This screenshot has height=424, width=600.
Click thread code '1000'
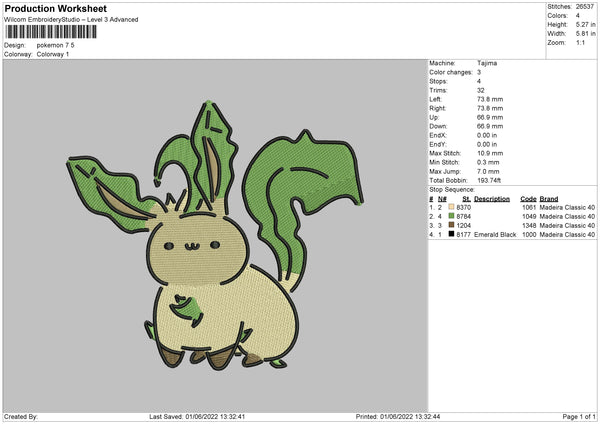529,234
